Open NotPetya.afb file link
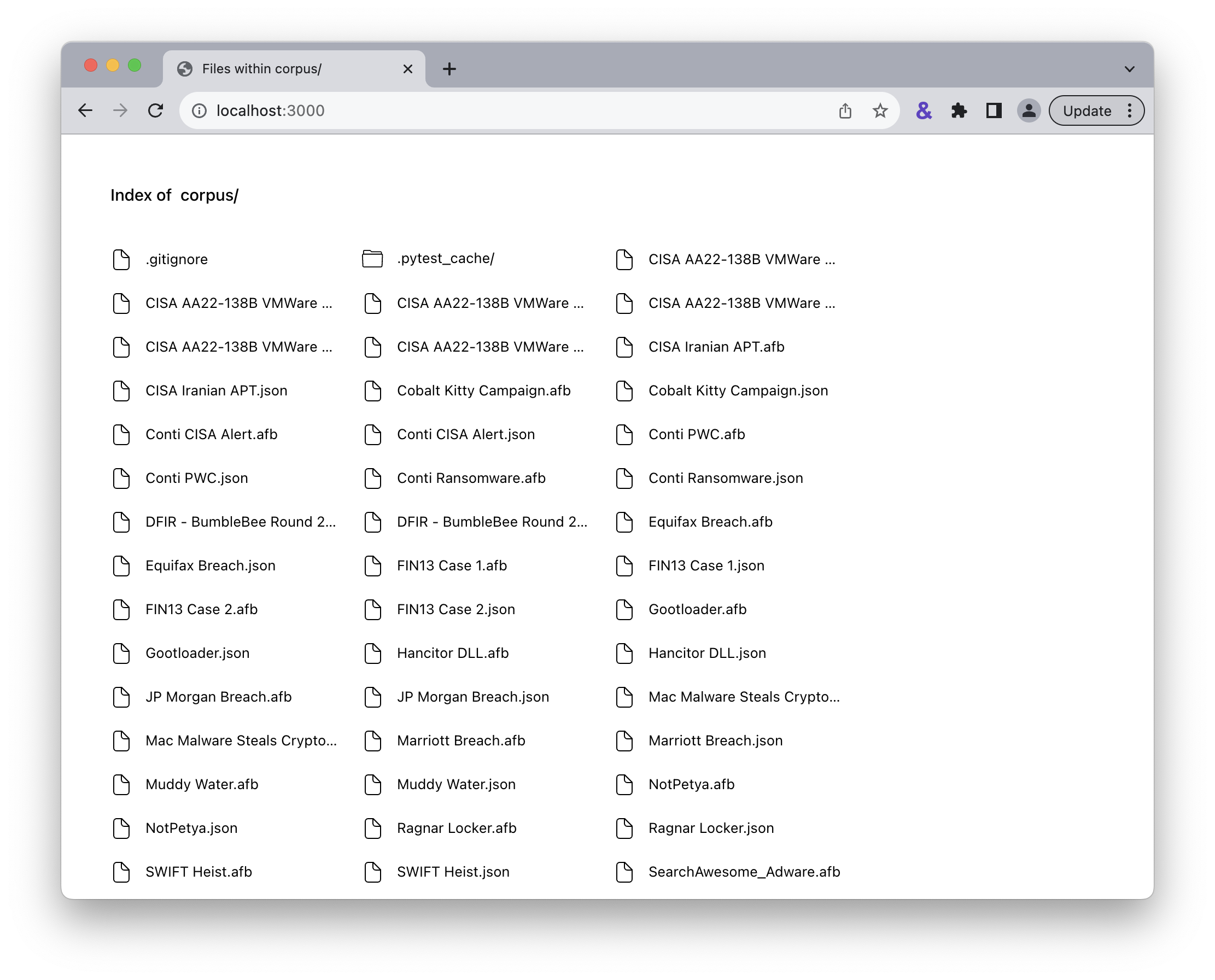The image size is (1215, 980). [x=691, y=784]
